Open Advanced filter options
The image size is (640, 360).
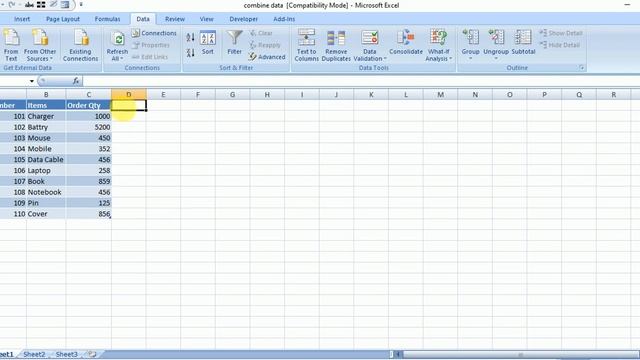[267, 57]
